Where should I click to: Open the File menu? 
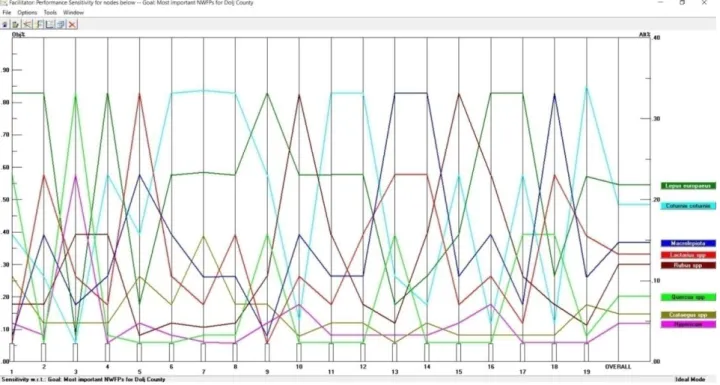(x=6, y=12)
